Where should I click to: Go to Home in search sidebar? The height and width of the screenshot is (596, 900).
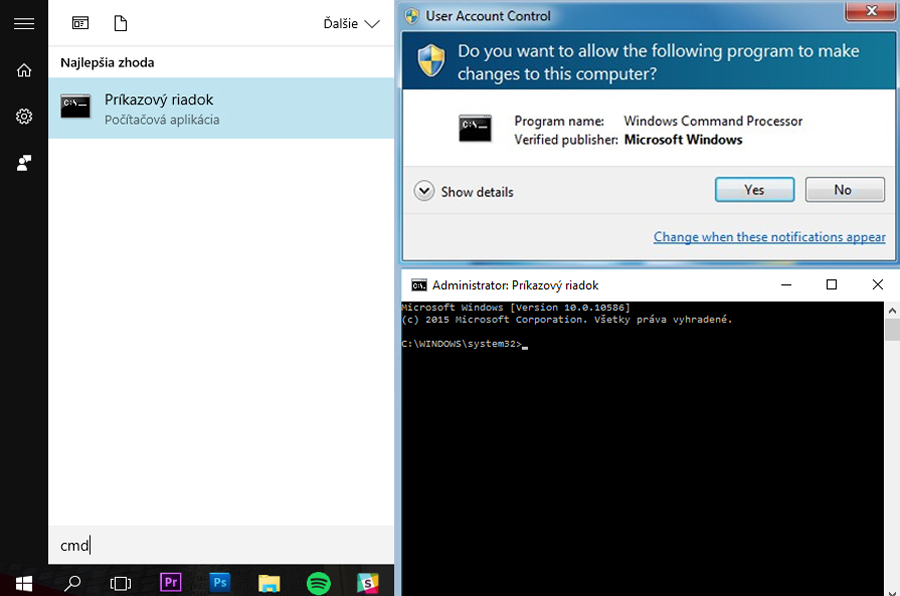pyautogui.click(x=24, y=70)
